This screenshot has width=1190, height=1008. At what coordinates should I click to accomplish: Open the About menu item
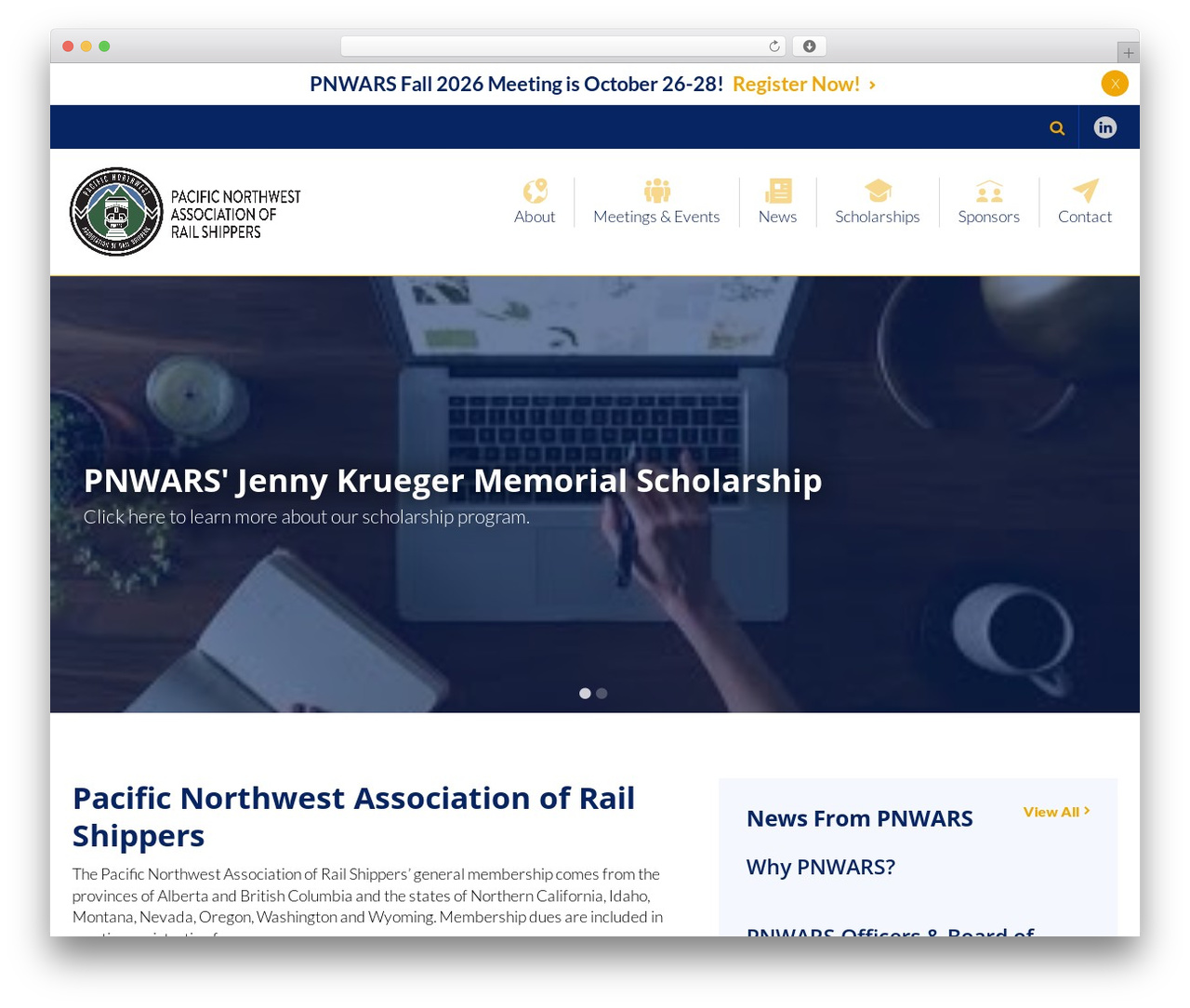coord(535,217)
